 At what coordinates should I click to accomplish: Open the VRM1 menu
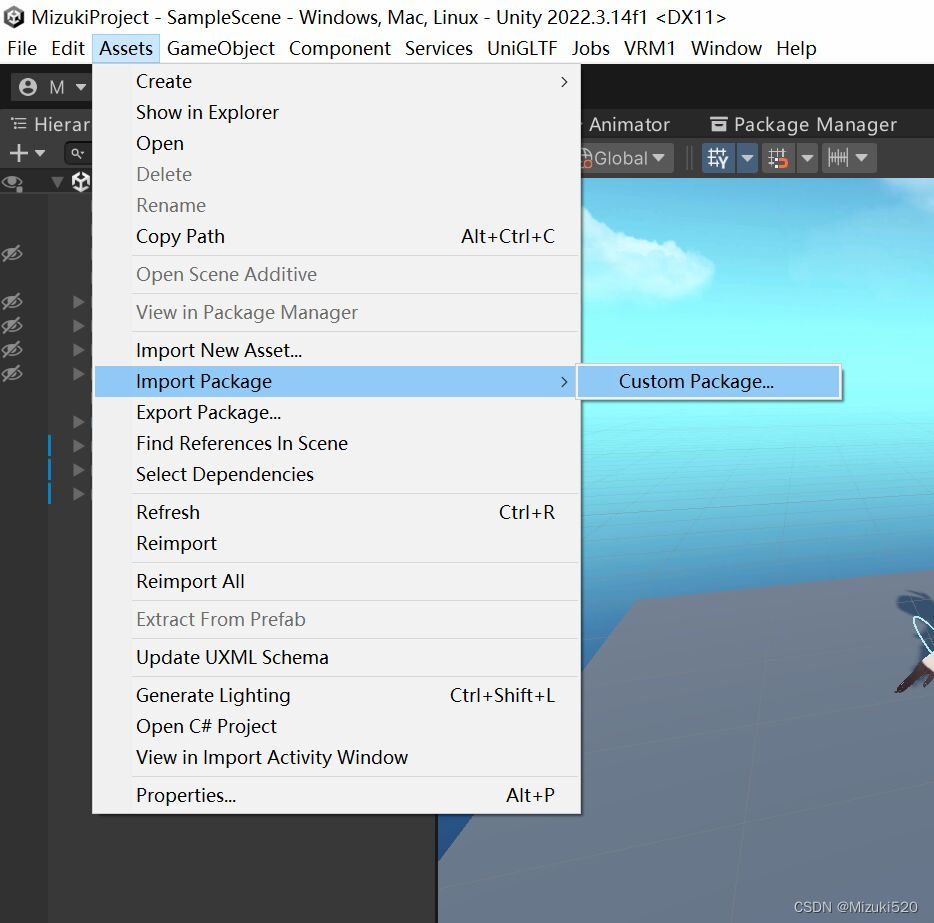(650, 48)
